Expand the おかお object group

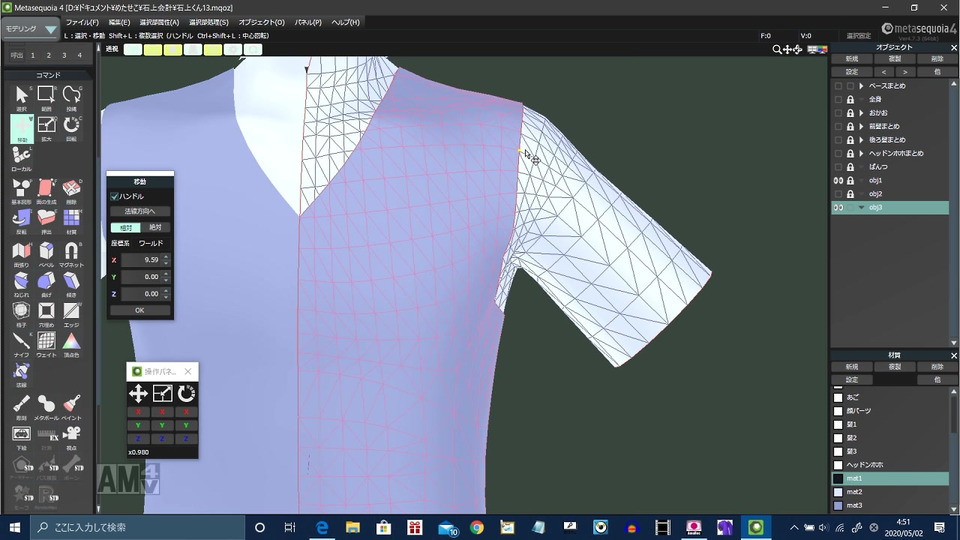[861, 113]
